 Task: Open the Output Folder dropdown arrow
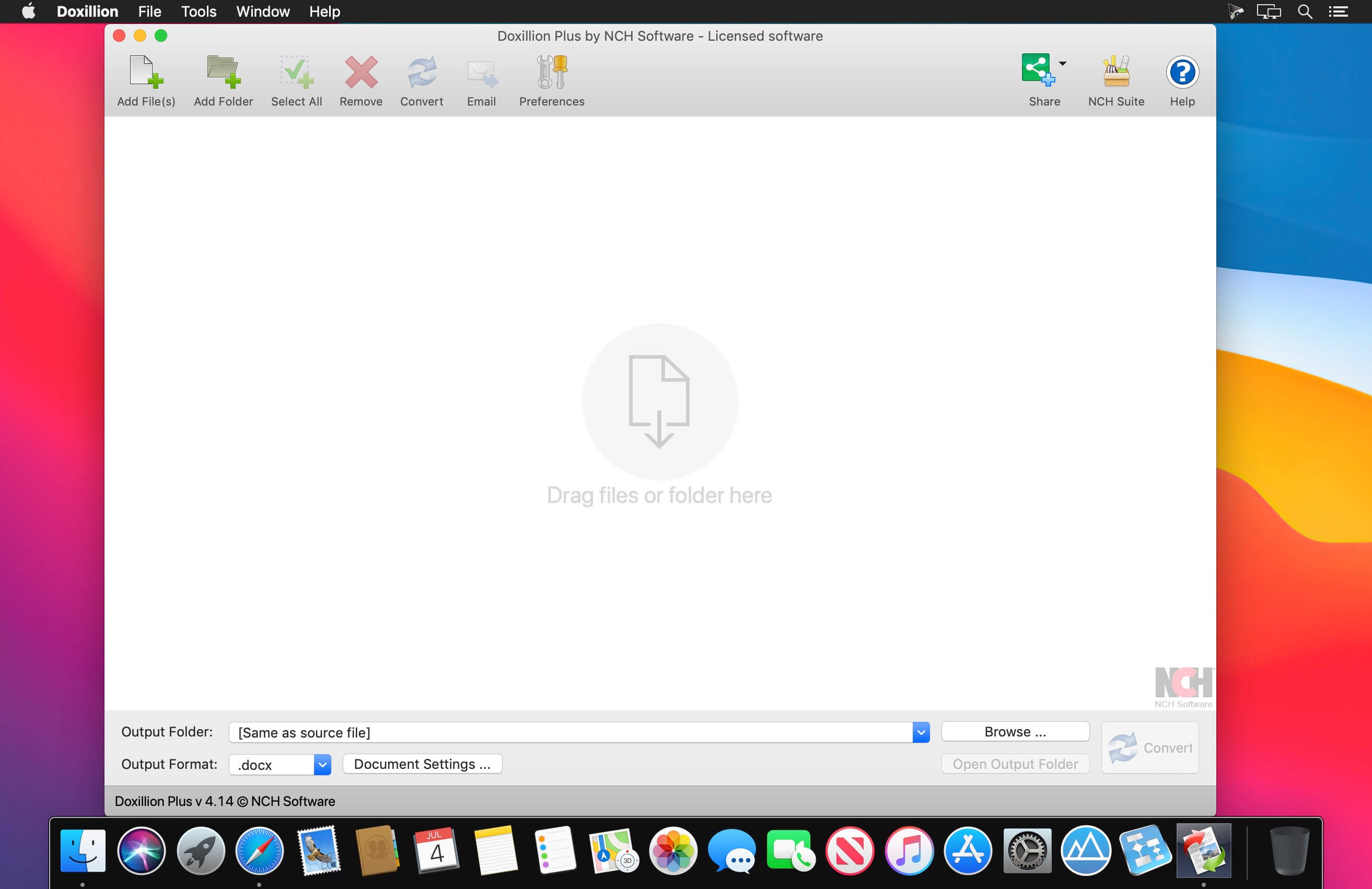[x=921, y=732]
